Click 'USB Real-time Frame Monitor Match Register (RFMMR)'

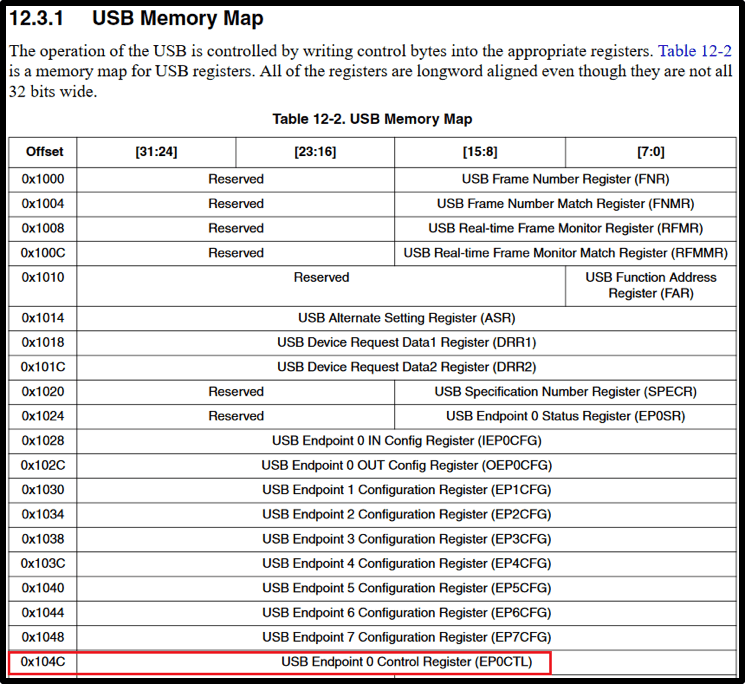click(565, 253)
